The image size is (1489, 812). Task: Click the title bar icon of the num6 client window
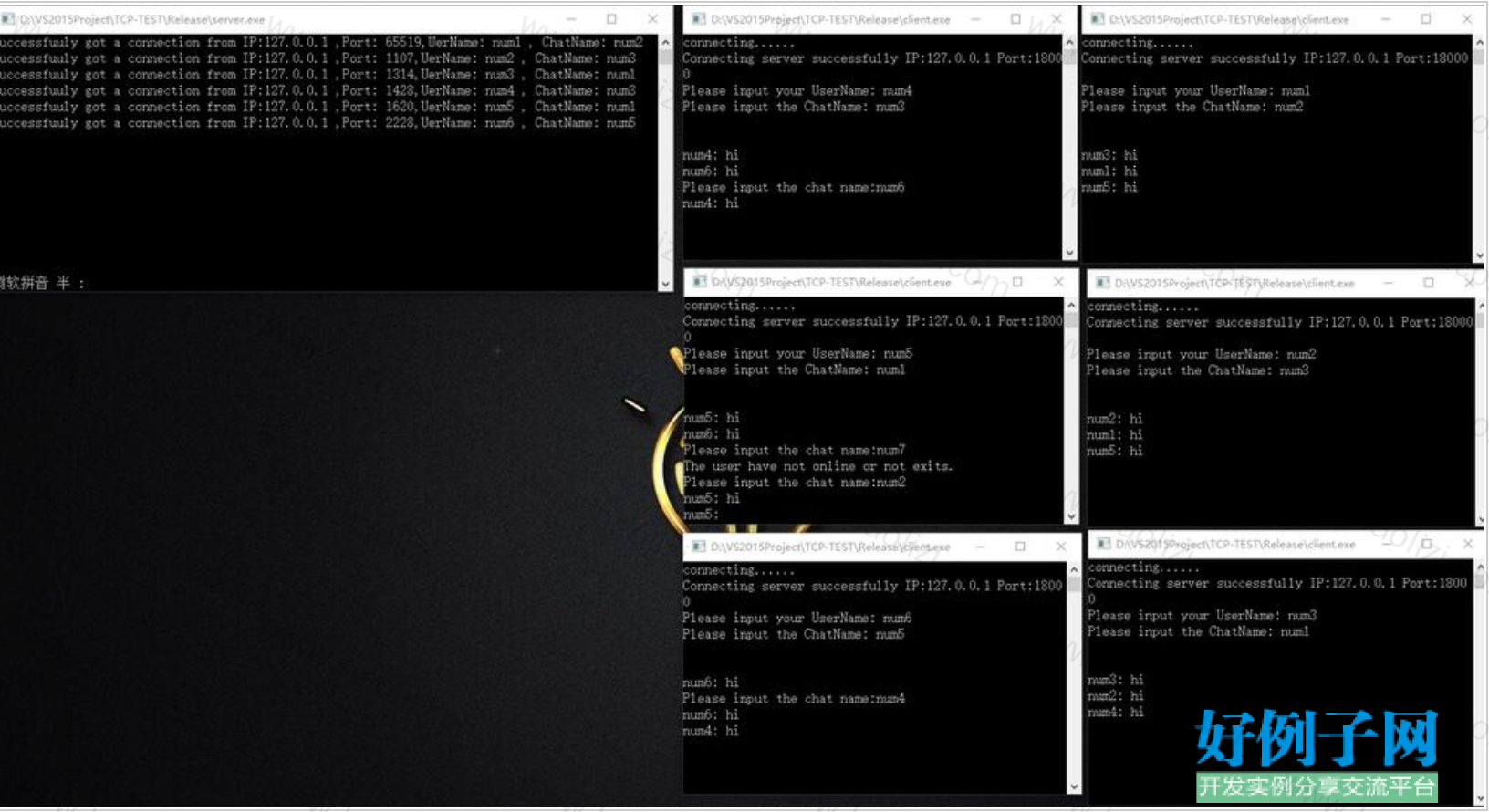[x=700, y=547]
